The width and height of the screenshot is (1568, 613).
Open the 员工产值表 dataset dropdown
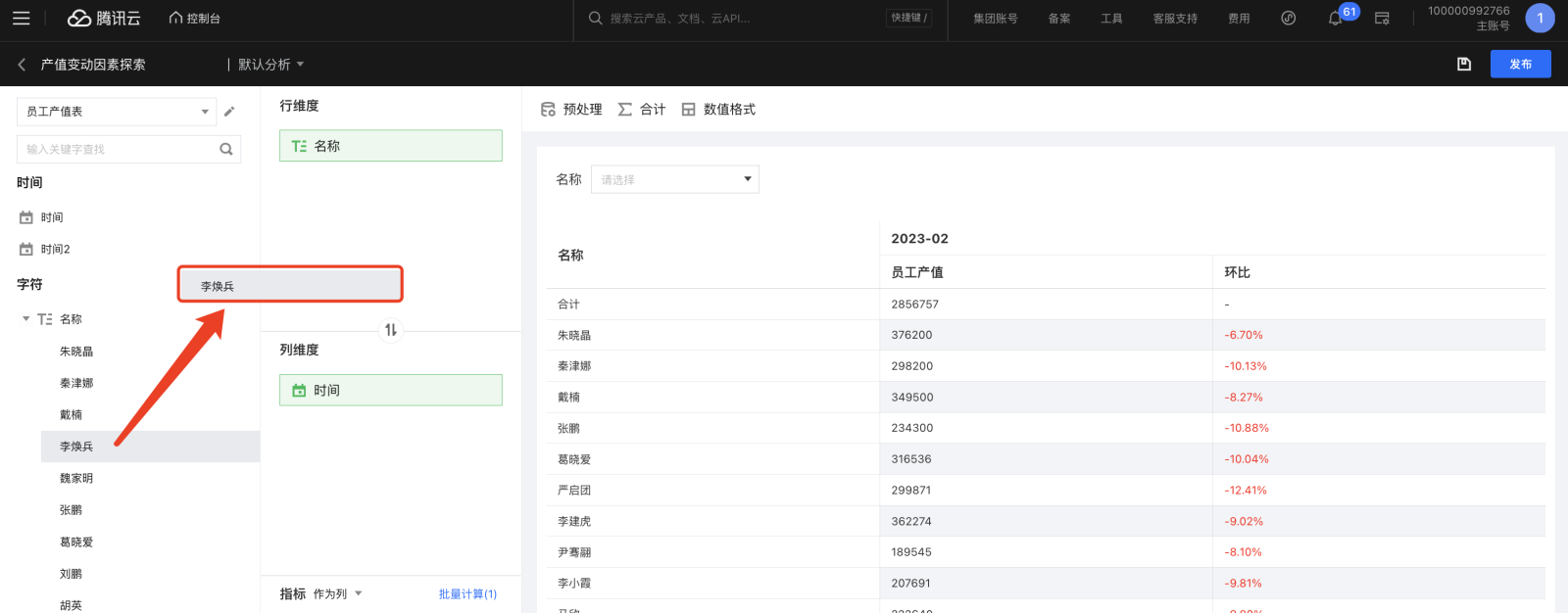[117, 112]
